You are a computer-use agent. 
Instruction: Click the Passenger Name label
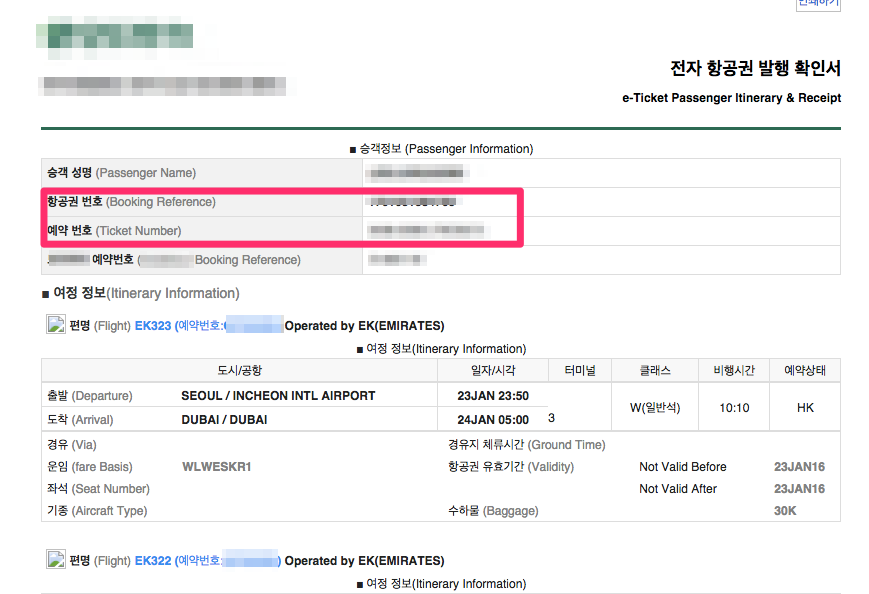[121, 173]
